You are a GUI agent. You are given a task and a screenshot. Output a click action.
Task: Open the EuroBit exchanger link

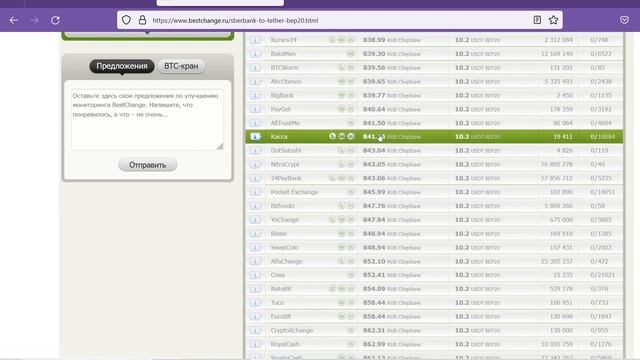(280, 317)
